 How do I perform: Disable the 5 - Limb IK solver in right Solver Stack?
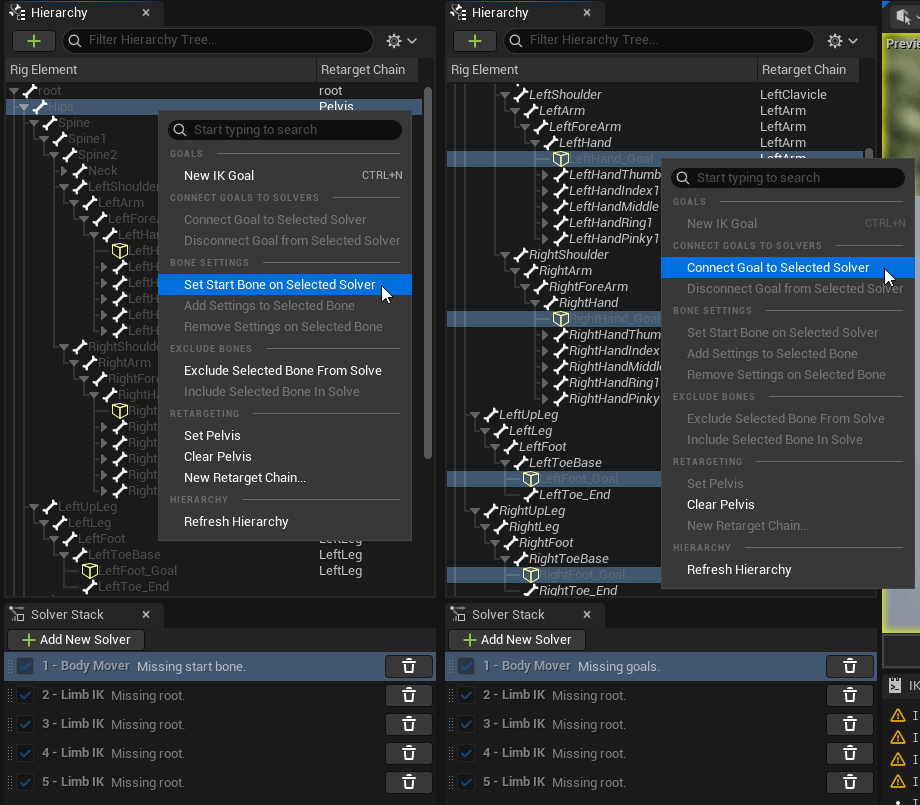[x=466, y=782]
